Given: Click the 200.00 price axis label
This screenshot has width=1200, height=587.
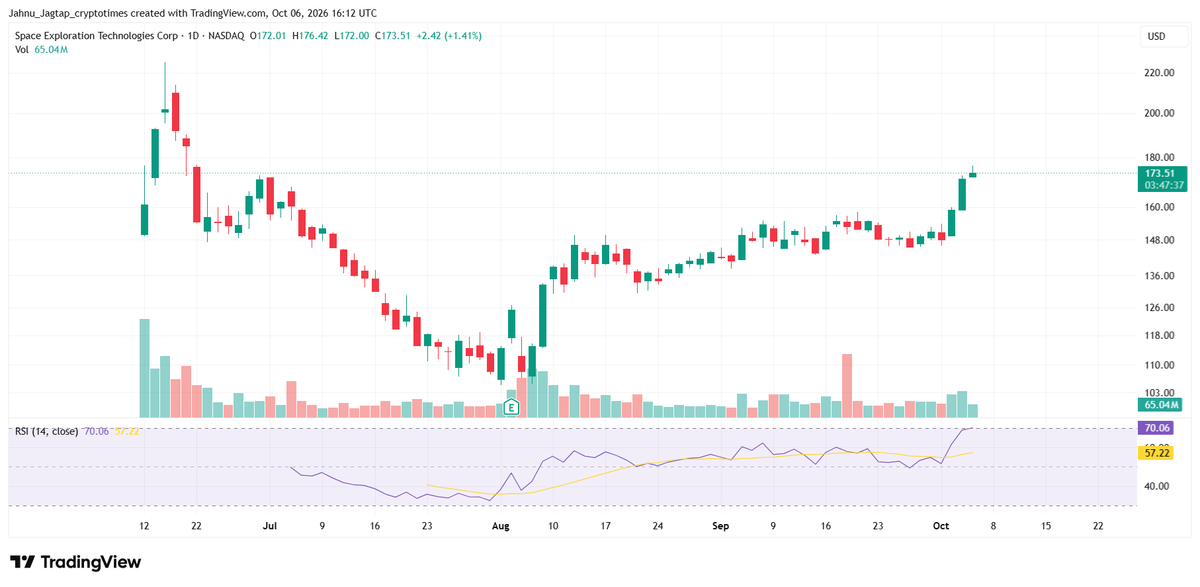Looking at the screenshot, I should point(1159,113).
